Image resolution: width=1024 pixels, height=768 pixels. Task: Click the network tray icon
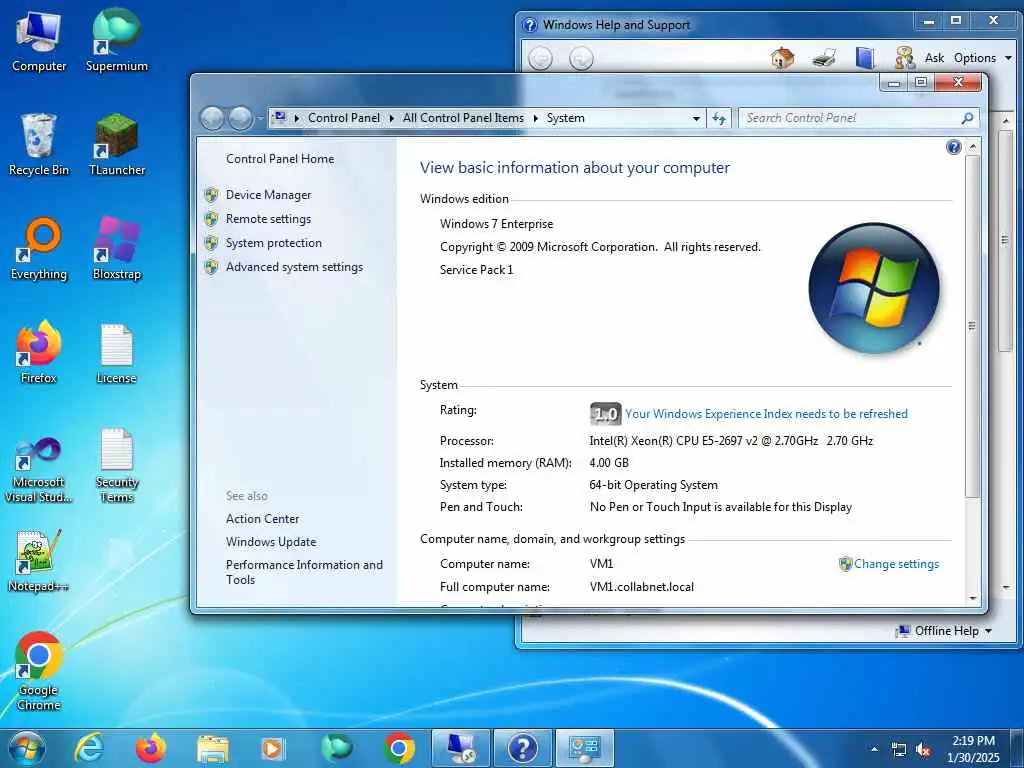[x=899, y=750]
